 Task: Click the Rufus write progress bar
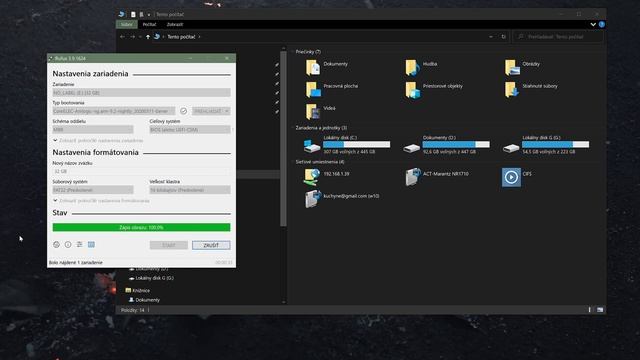pos(141,227)
